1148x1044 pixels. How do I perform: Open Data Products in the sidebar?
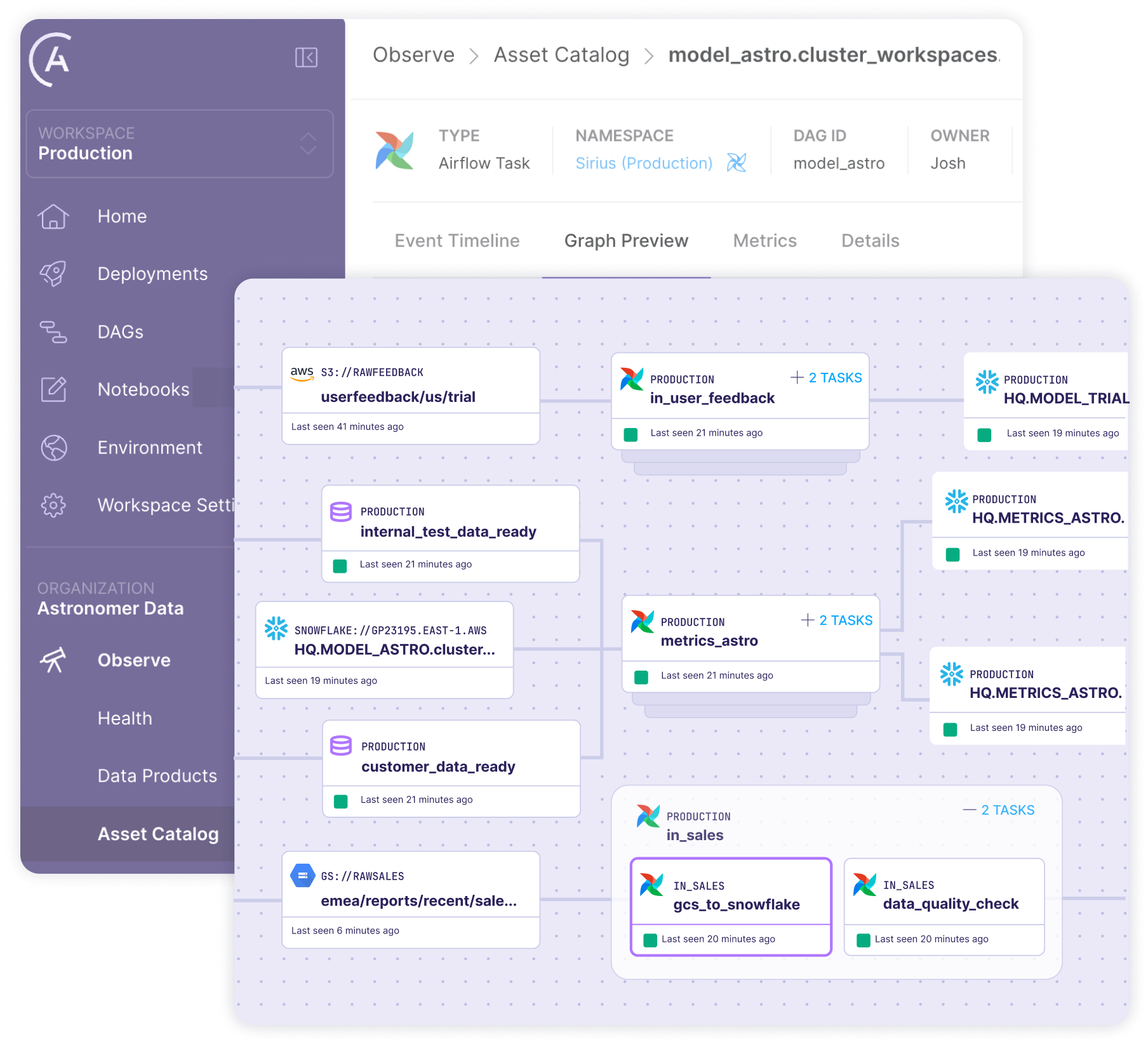[157, 776]
